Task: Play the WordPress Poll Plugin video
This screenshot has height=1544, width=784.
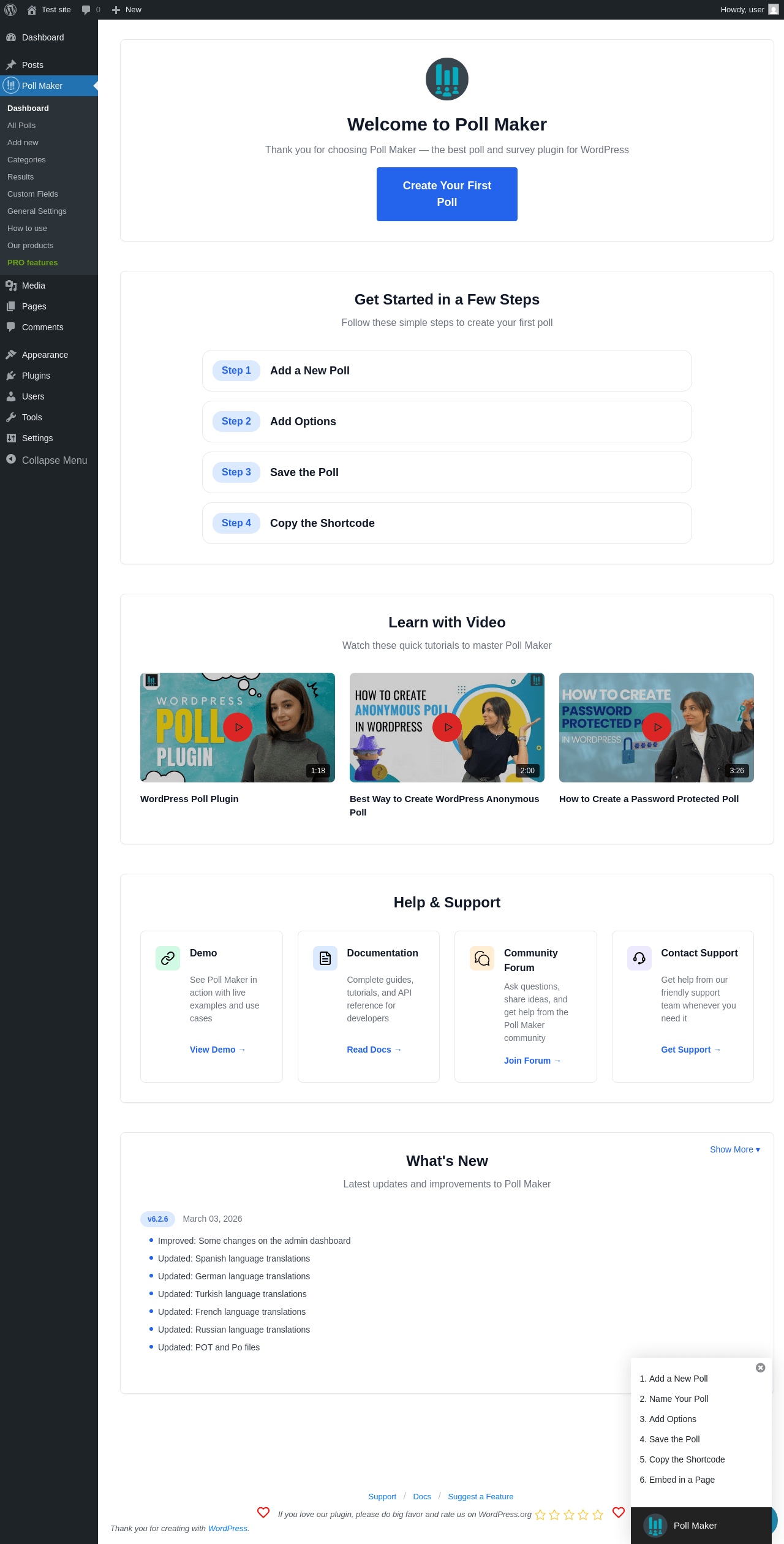Action: tap(238, 727)
